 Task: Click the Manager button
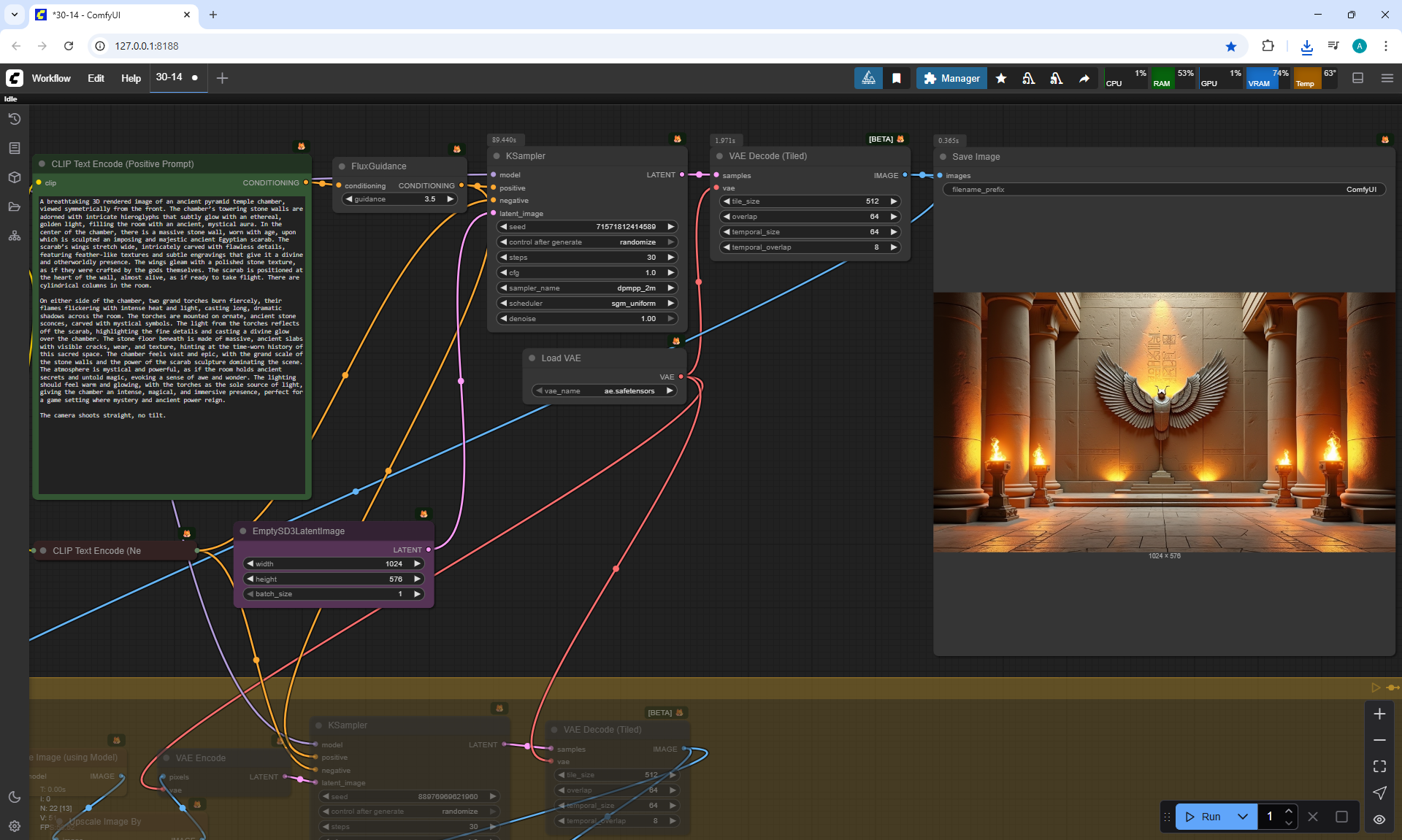pyautogui.click(x=951, y=78)
